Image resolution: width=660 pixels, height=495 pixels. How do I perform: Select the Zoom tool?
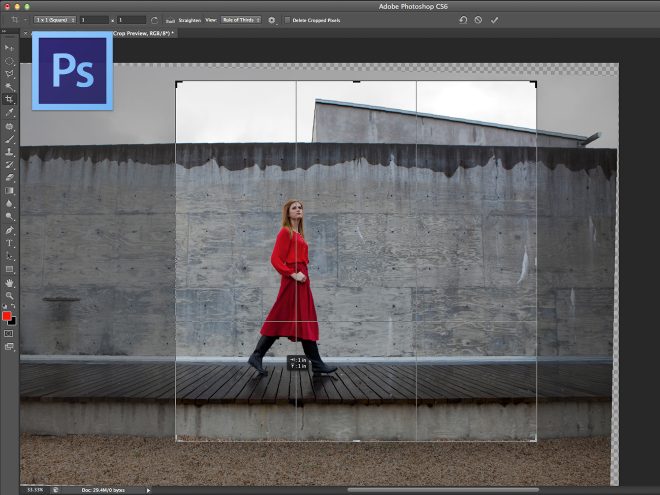pyautogui.click(x=9, y=295)
